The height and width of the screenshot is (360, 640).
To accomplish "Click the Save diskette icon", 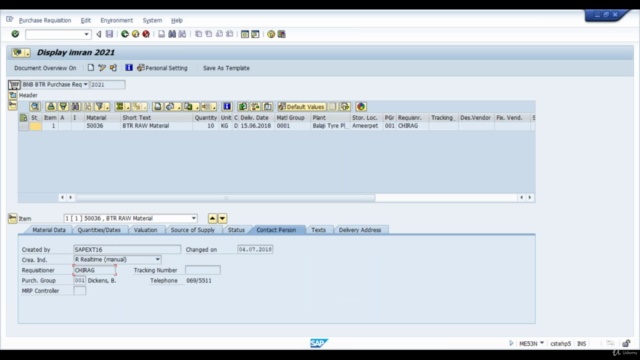I will pos(109,34).
